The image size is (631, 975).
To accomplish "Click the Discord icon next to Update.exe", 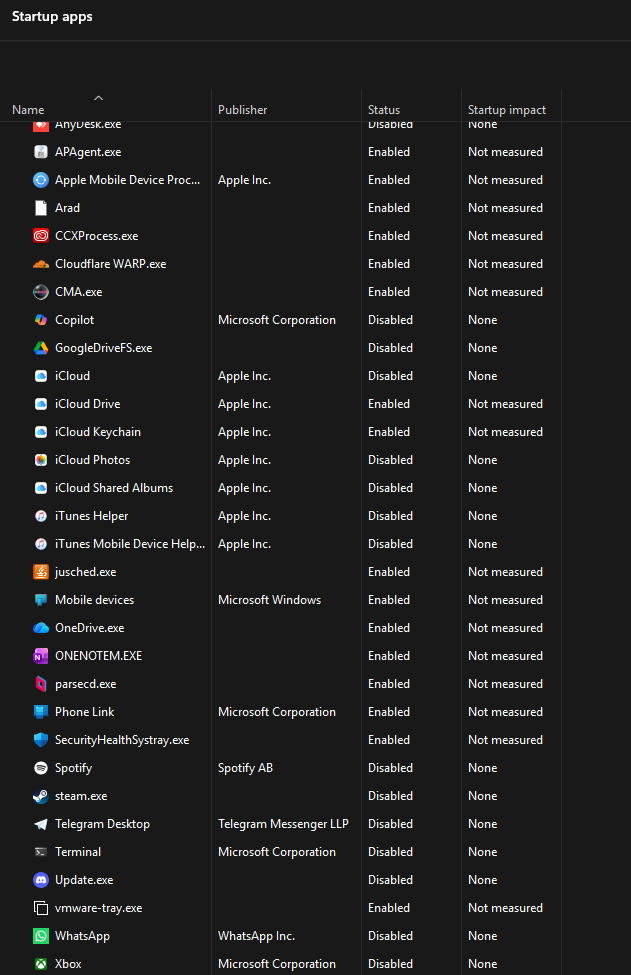I will coord(41,879).
